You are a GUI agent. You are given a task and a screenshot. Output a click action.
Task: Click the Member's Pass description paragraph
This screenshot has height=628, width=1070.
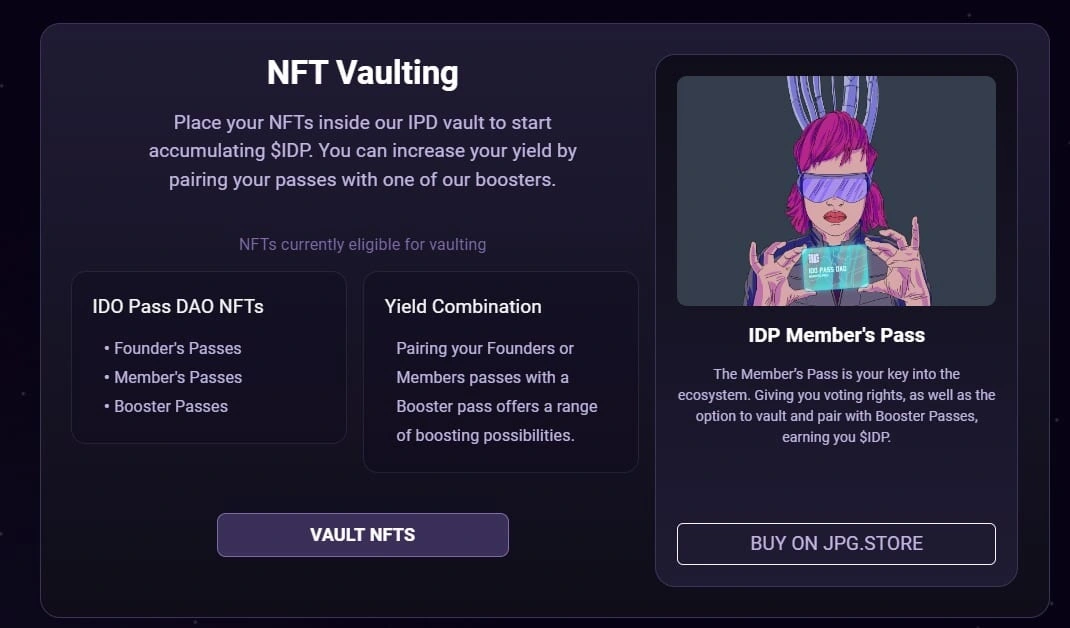point(836,405)
